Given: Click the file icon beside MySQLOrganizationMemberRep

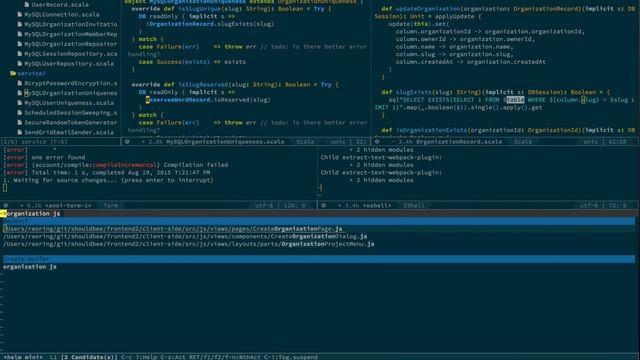Looking at the screenshot, I should pyautogui.click(x=19, y=34).
